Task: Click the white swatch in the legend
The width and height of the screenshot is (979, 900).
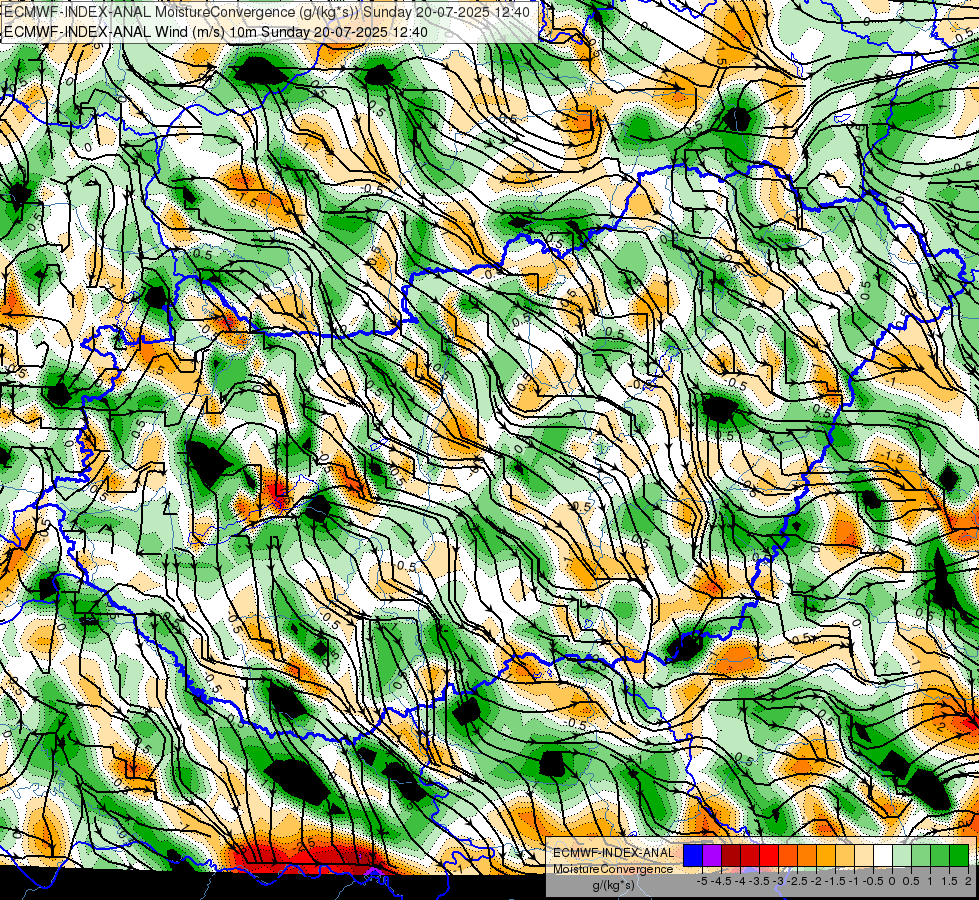Action: (883, 856)
